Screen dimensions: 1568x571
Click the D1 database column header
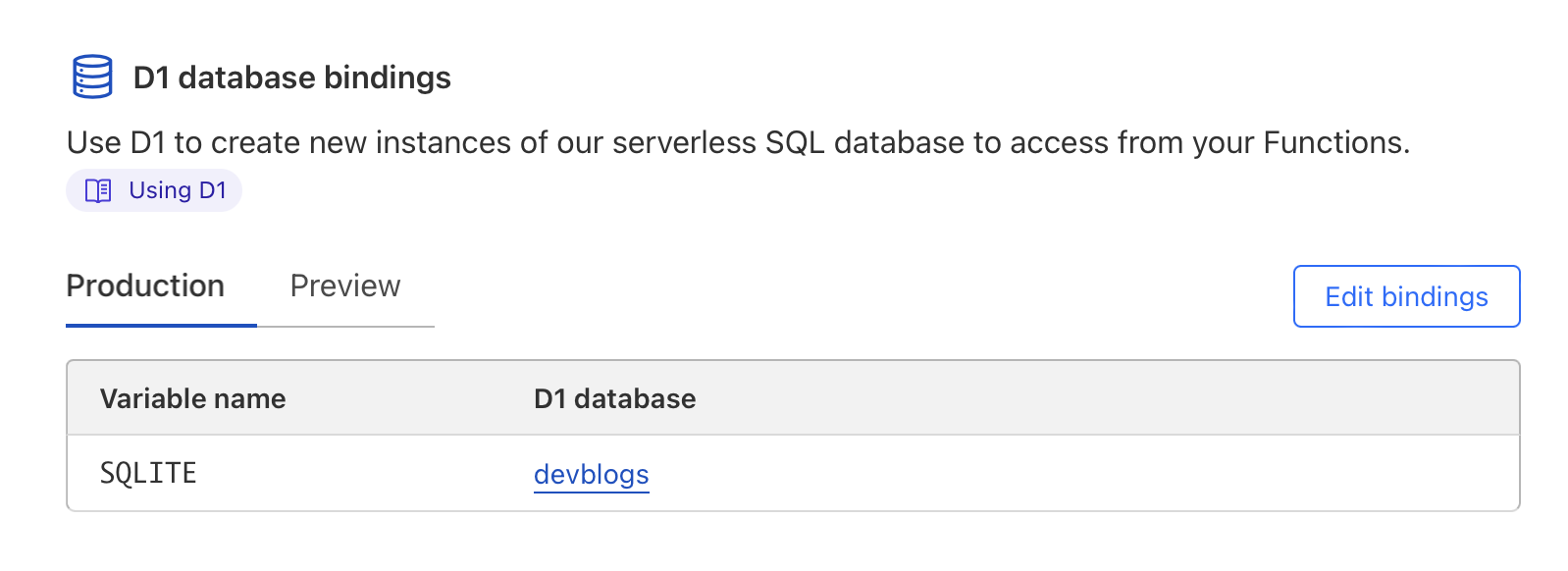[x=613, y=398]
